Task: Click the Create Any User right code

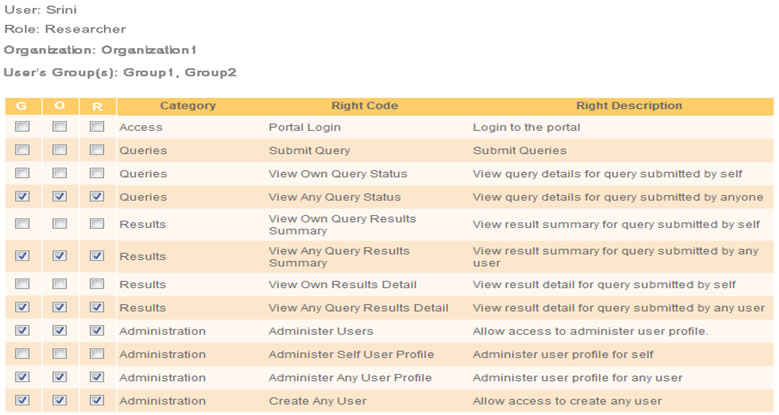Action: [x=317, y=400]
